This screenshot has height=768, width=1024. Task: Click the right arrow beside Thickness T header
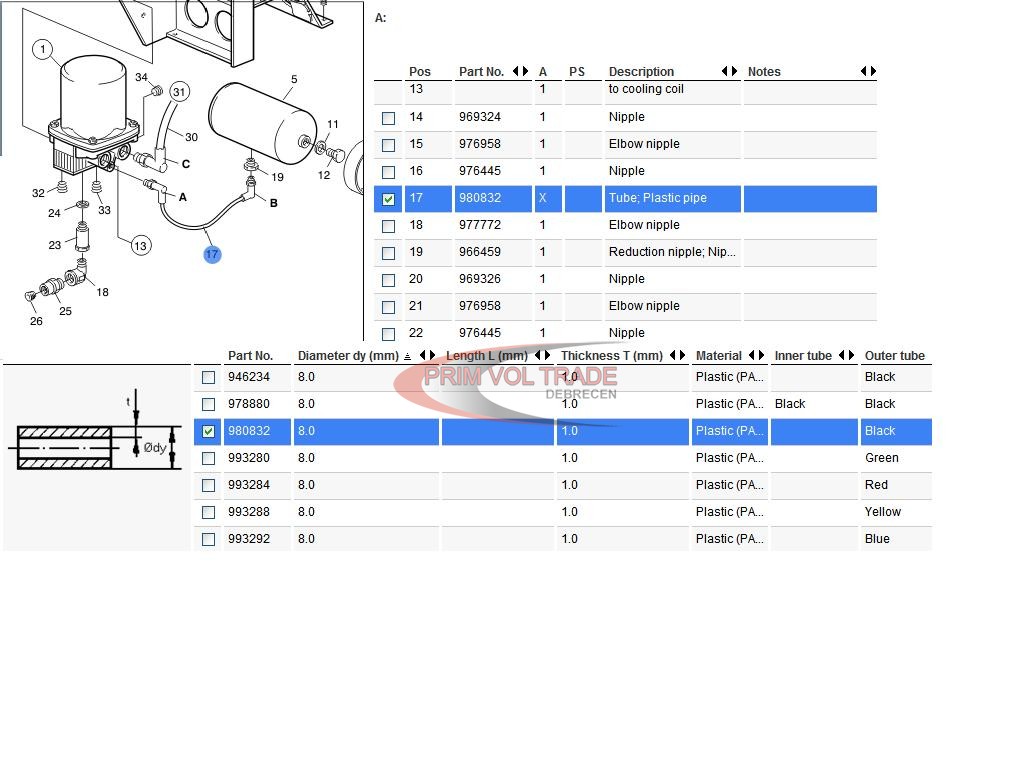point(682,355)
